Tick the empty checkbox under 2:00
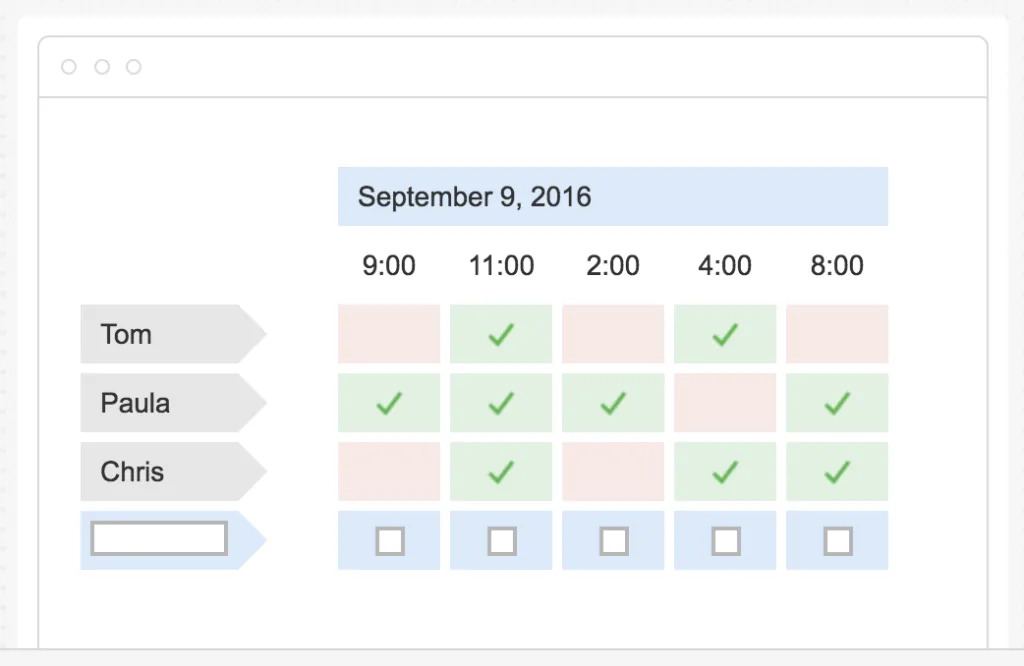 point(614,541)
